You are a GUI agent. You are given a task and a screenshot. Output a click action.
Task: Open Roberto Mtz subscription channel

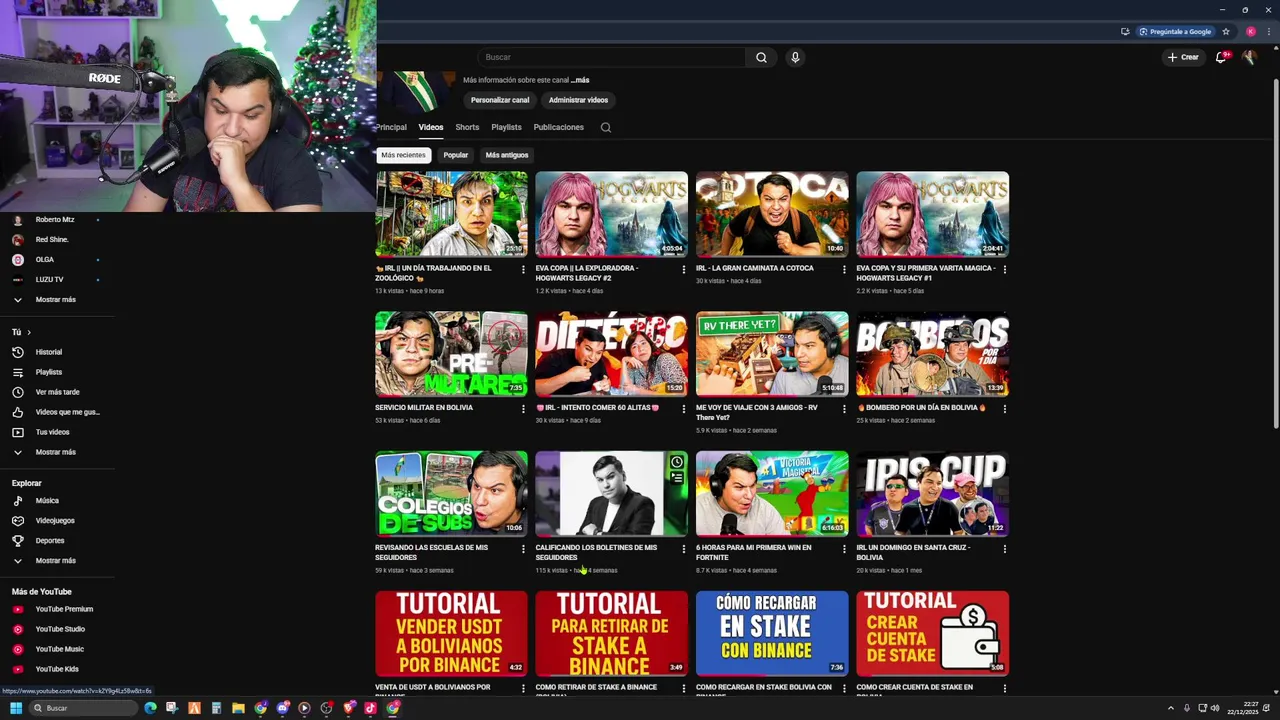click(x=57, y=220)
